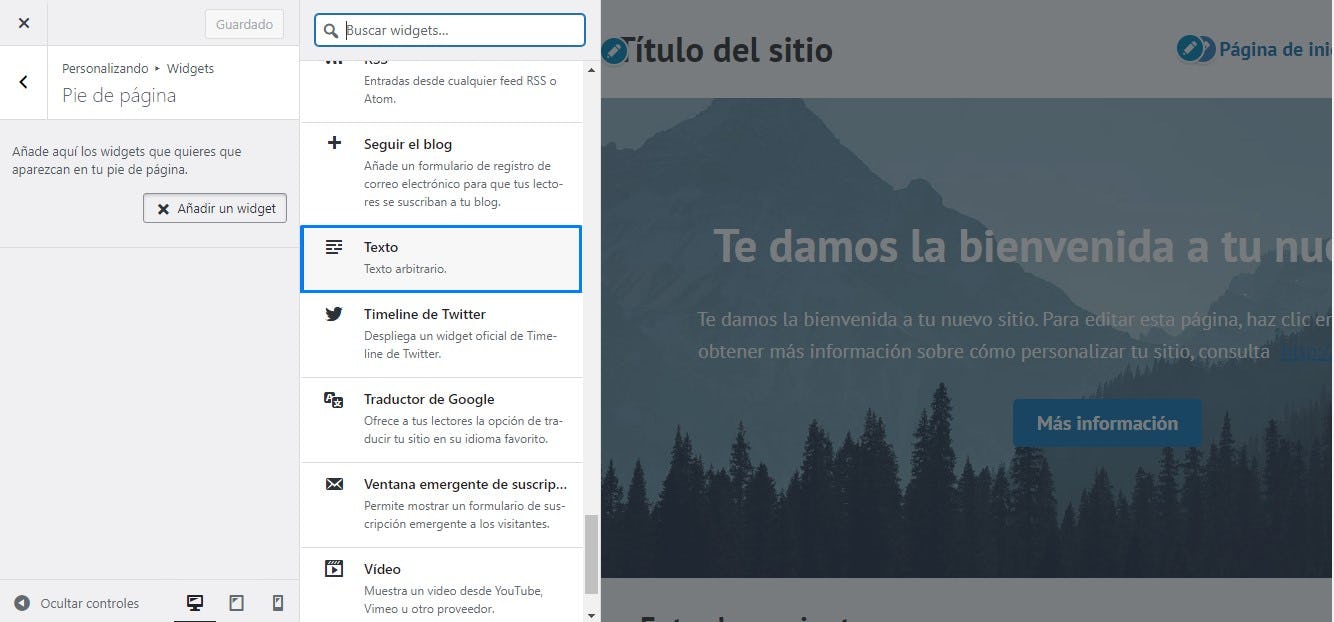Click the Guardado button
Image resolution: width=1334 pixels, height=622 pixels.
pos(244,24)
